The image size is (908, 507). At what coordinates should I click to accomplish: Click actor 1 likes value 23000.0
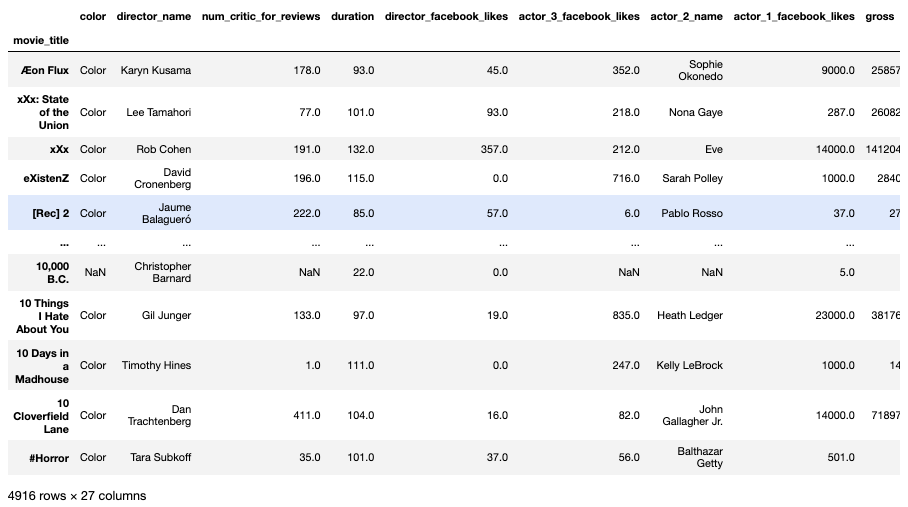pos(835,315)
